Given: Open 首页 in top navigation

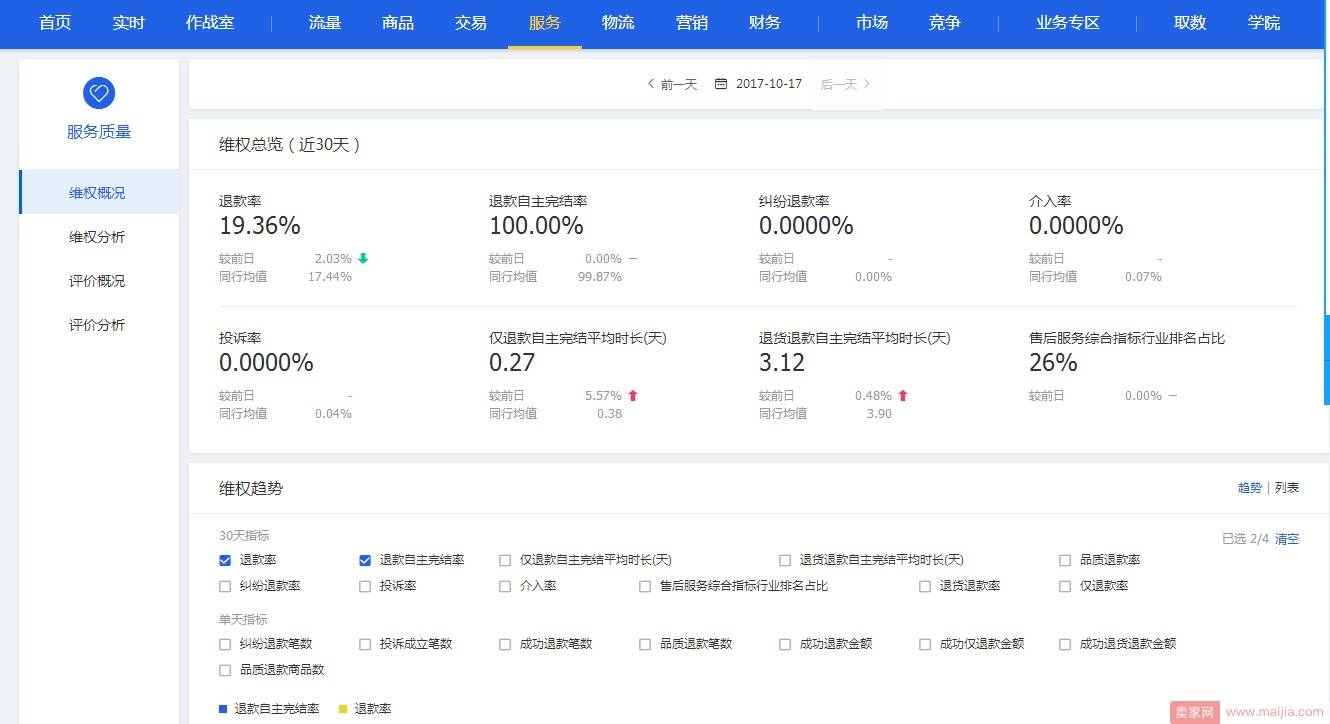Looking at the screenshot, I should (55, 23).
